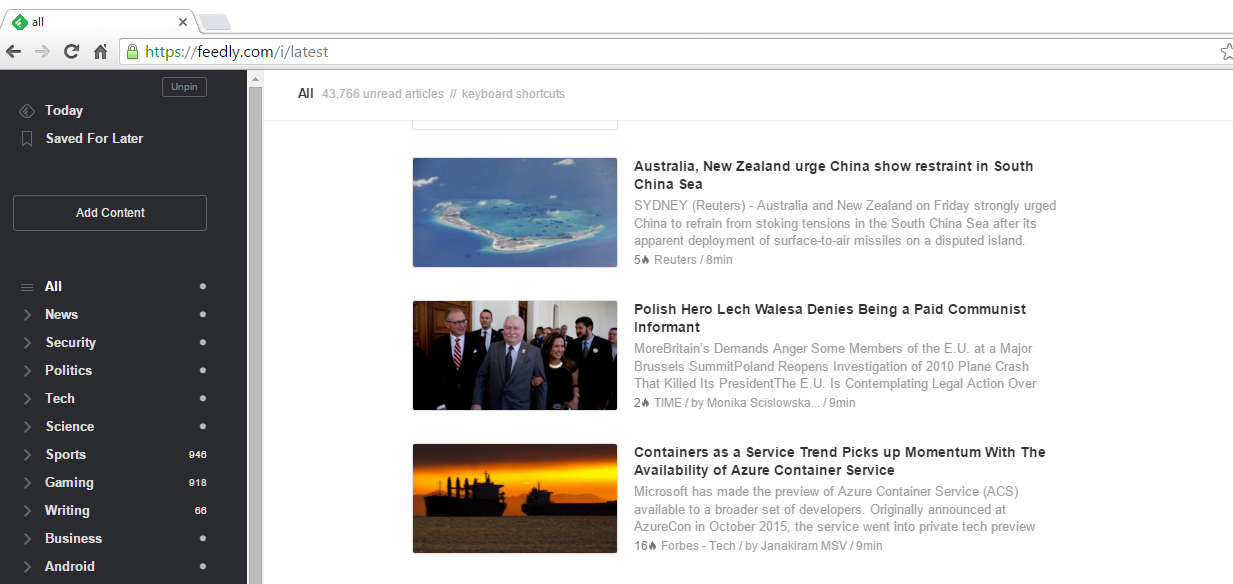Click the SYDNEY (Reuters) article summary
This screenshot has height=584, width=1233.
tap(845, 223)
